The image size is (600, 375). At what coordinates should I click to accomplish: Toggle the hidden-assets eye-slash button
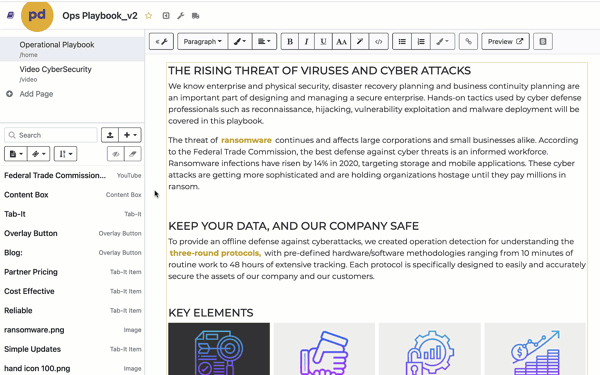tap(116, 154)
